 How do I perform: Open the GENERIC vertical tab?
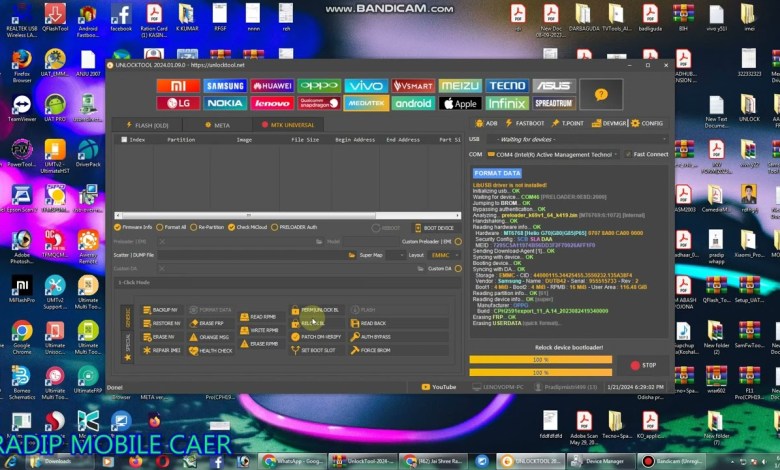pyautogui.click(x=127, y=318)
